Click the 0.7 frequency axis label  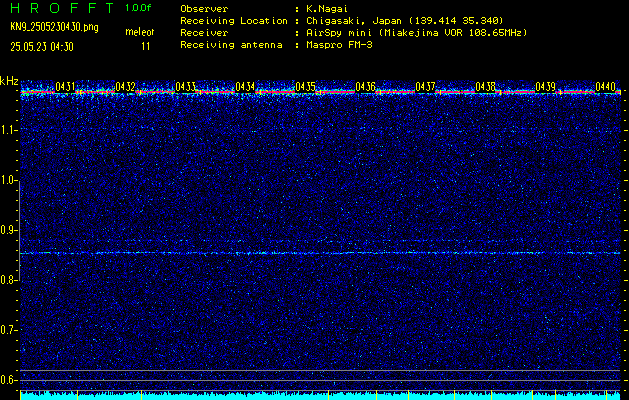pos(9,330)
